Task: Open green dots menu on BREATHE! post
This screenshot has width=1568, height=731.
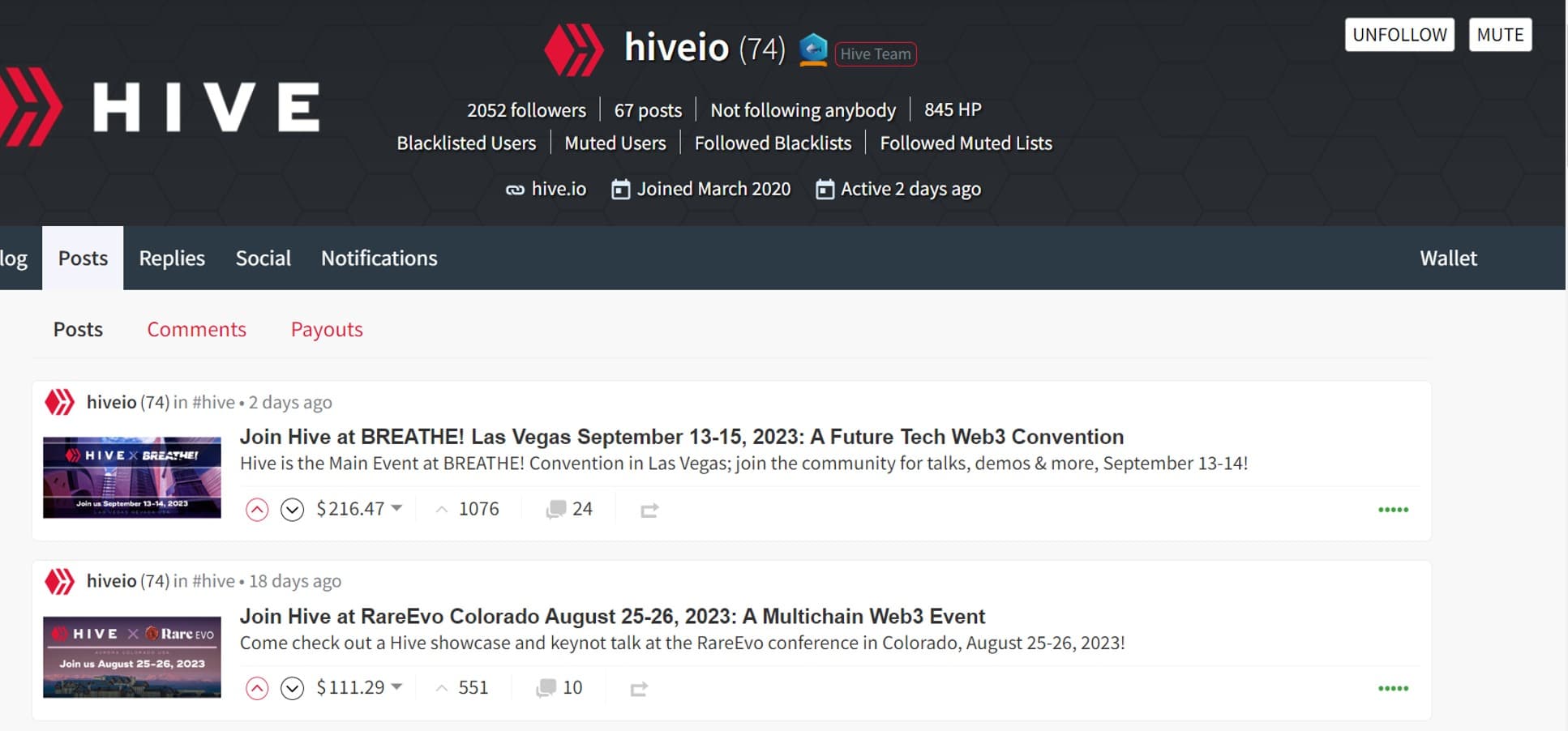Action: tap(1393, 510)
